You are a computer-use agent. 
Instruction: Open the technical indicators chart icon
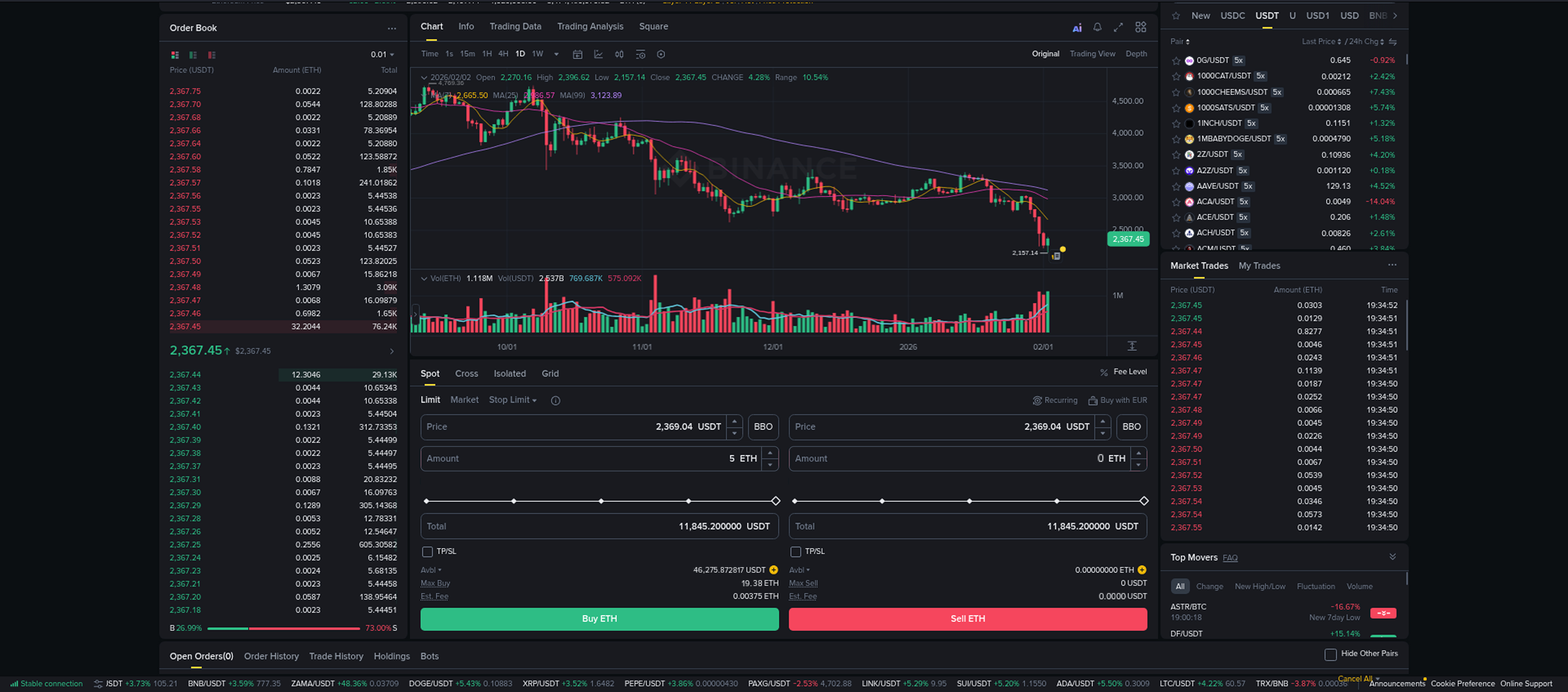click(598, 54)
